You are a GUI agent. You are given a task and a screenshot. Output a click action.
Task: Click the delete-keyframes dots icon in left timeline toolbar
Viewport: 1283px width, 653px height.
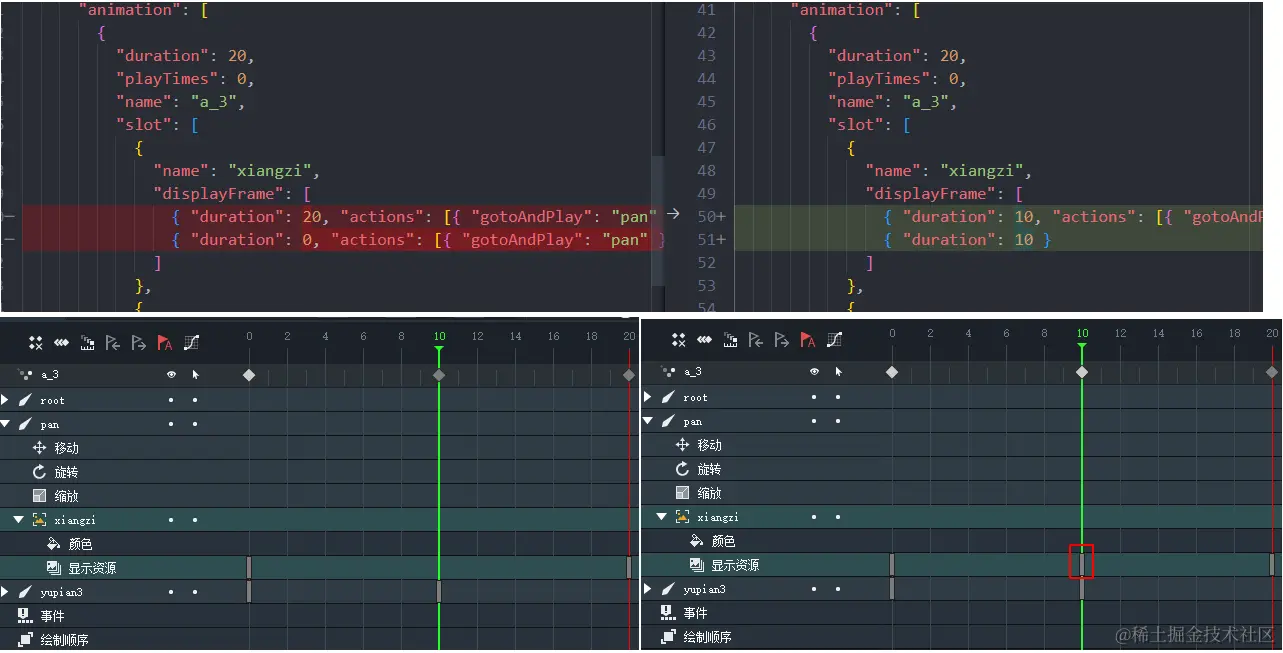(x=36, y=343)
